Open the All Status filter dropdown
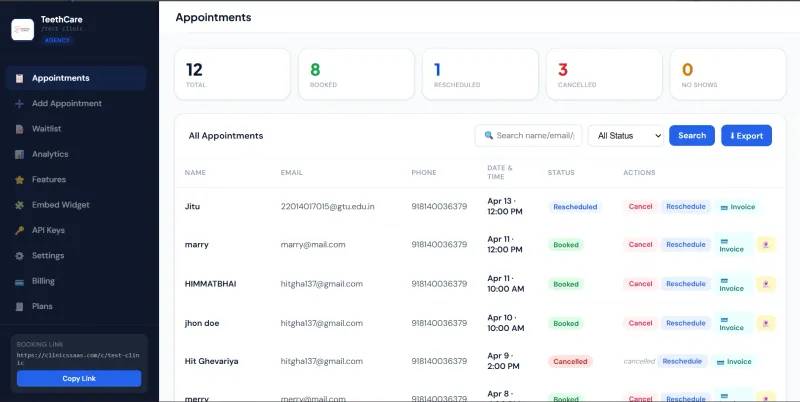This screenshot has width=800, height=402. click(x=626, y=136)
